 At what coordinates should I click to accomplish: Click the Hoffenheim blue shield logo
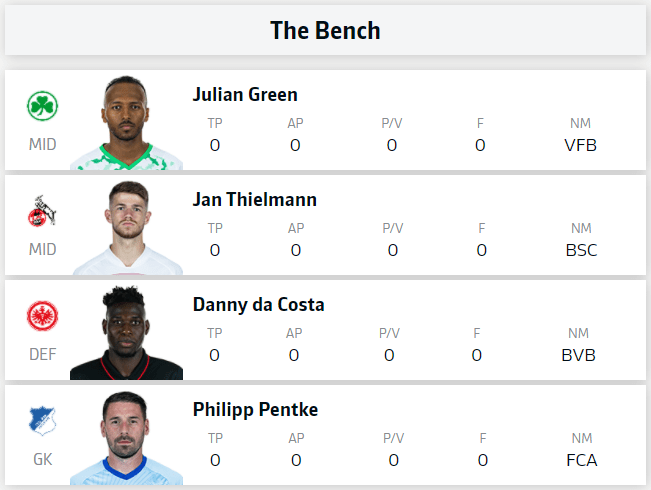42,421
